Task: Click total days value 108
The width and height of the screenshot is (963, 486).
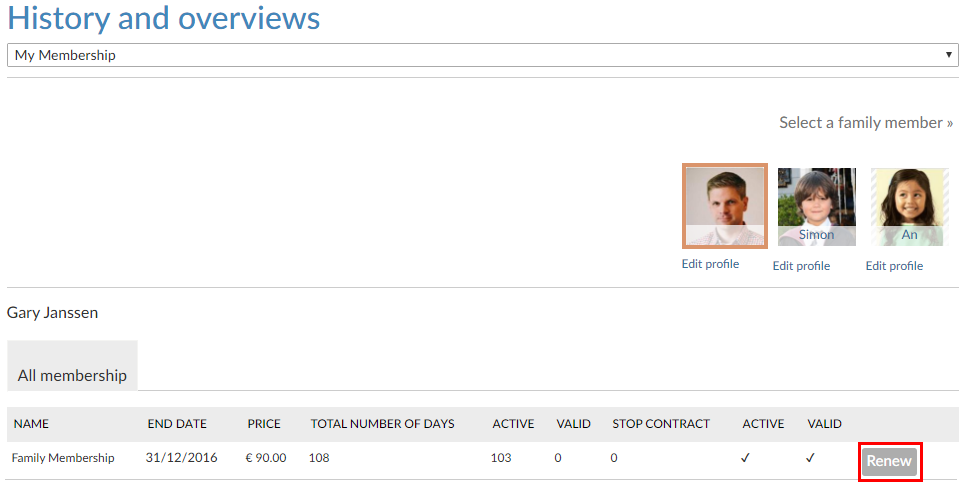Action: coord(319,458)
